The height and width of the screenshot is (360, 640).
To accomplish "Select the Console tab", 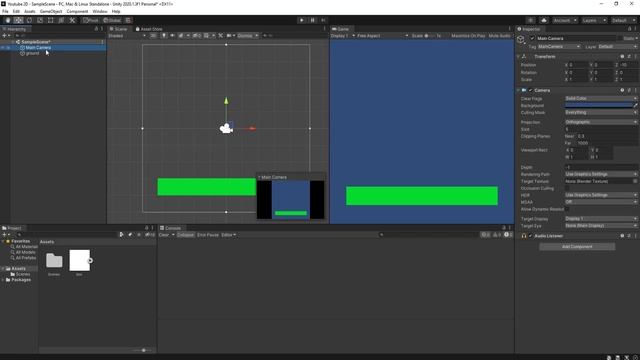I will (x=170, y=228).
